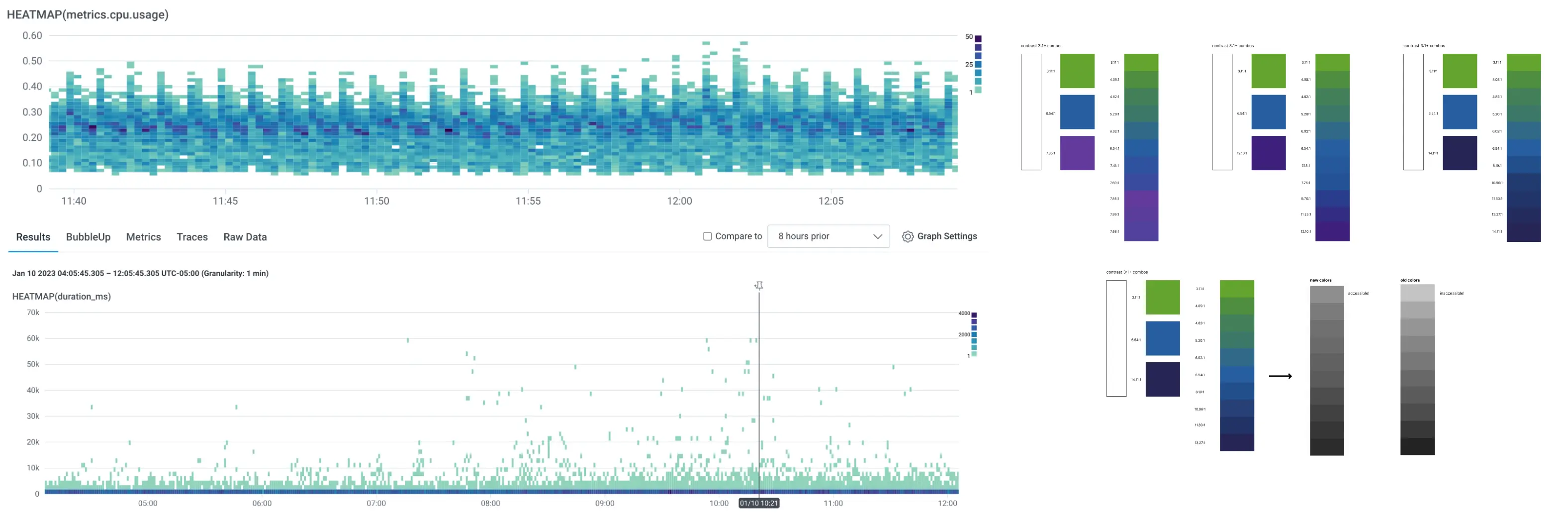Go to the Traces tab
1568x521 pixels.
[x=192, y=237]
